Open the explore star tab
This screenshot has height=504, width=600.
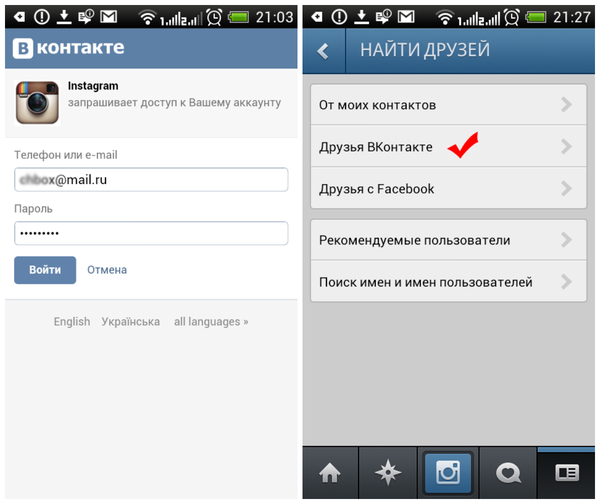click(x=388, y=473)
